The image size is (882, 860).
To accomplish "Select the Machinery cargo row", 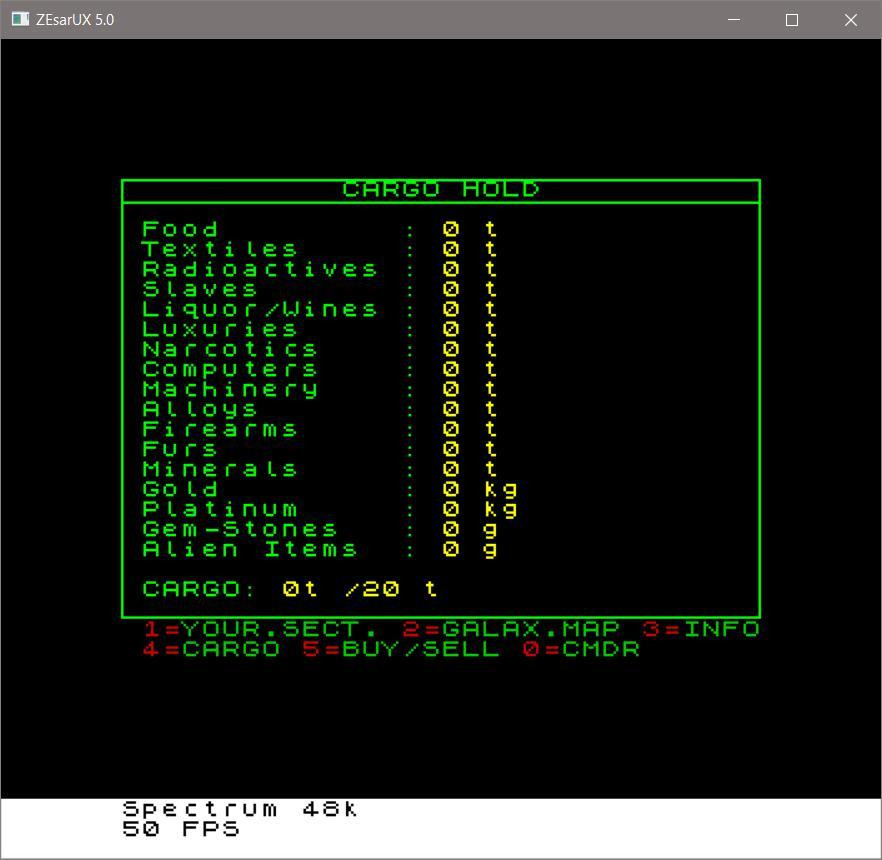I will point(320,389).
